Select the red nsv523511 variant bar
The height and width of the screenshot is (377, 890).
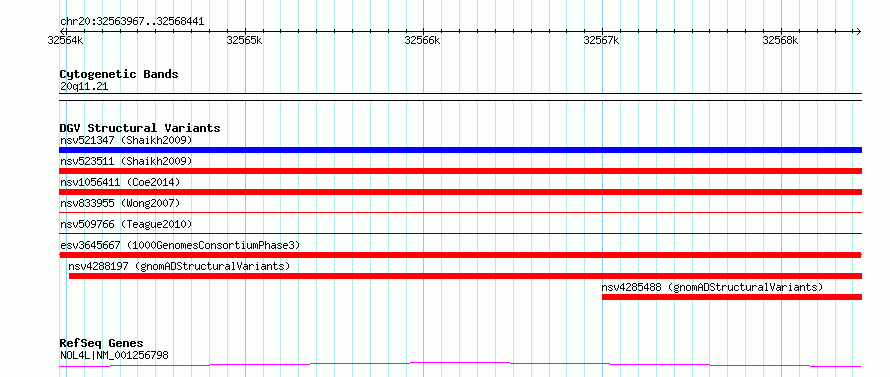[x=460, y=171]
